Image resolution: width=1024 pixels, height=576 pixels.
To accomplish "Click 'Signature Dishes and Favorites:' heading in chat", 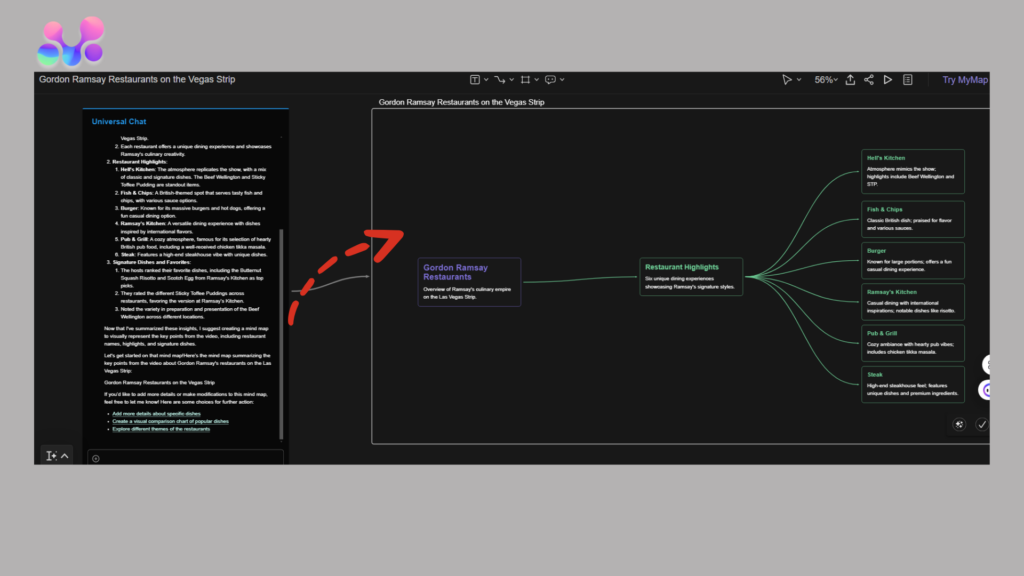I will click(152, 262).
